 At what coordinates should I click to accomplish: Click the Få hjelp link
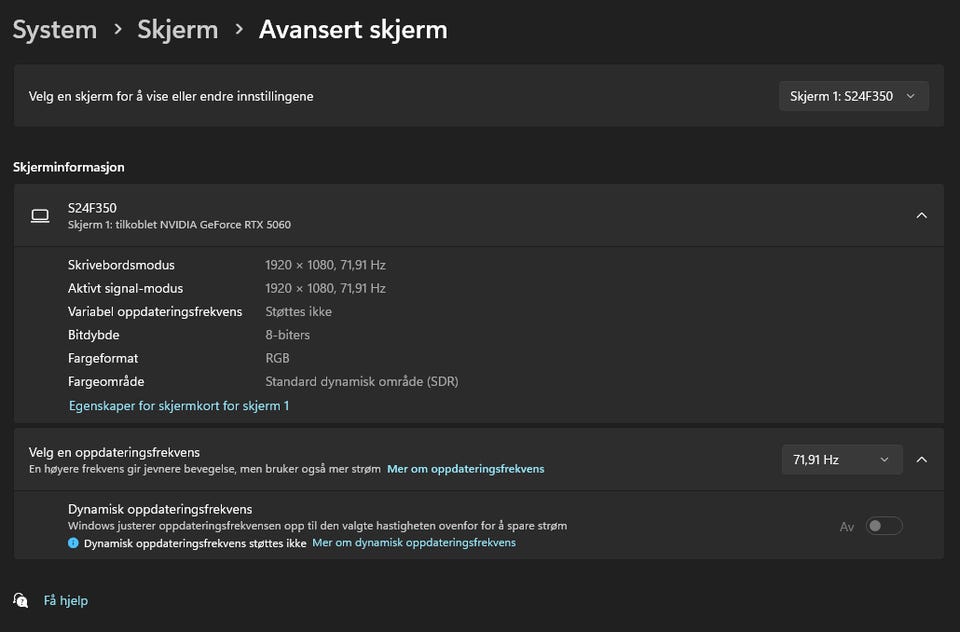pyautogui.click(x=66, y=601)
